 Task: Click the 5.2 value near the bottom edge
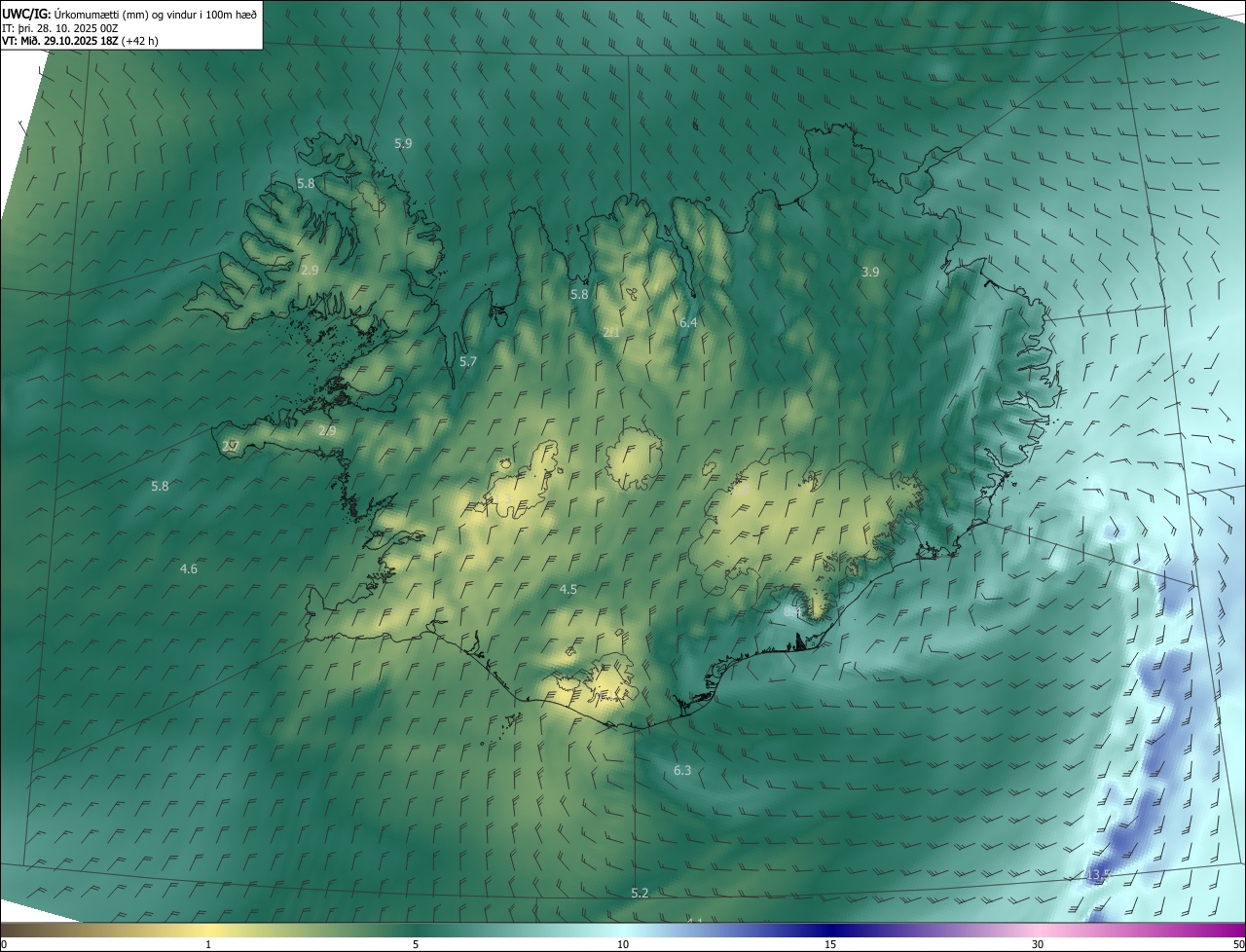[640, 893]
